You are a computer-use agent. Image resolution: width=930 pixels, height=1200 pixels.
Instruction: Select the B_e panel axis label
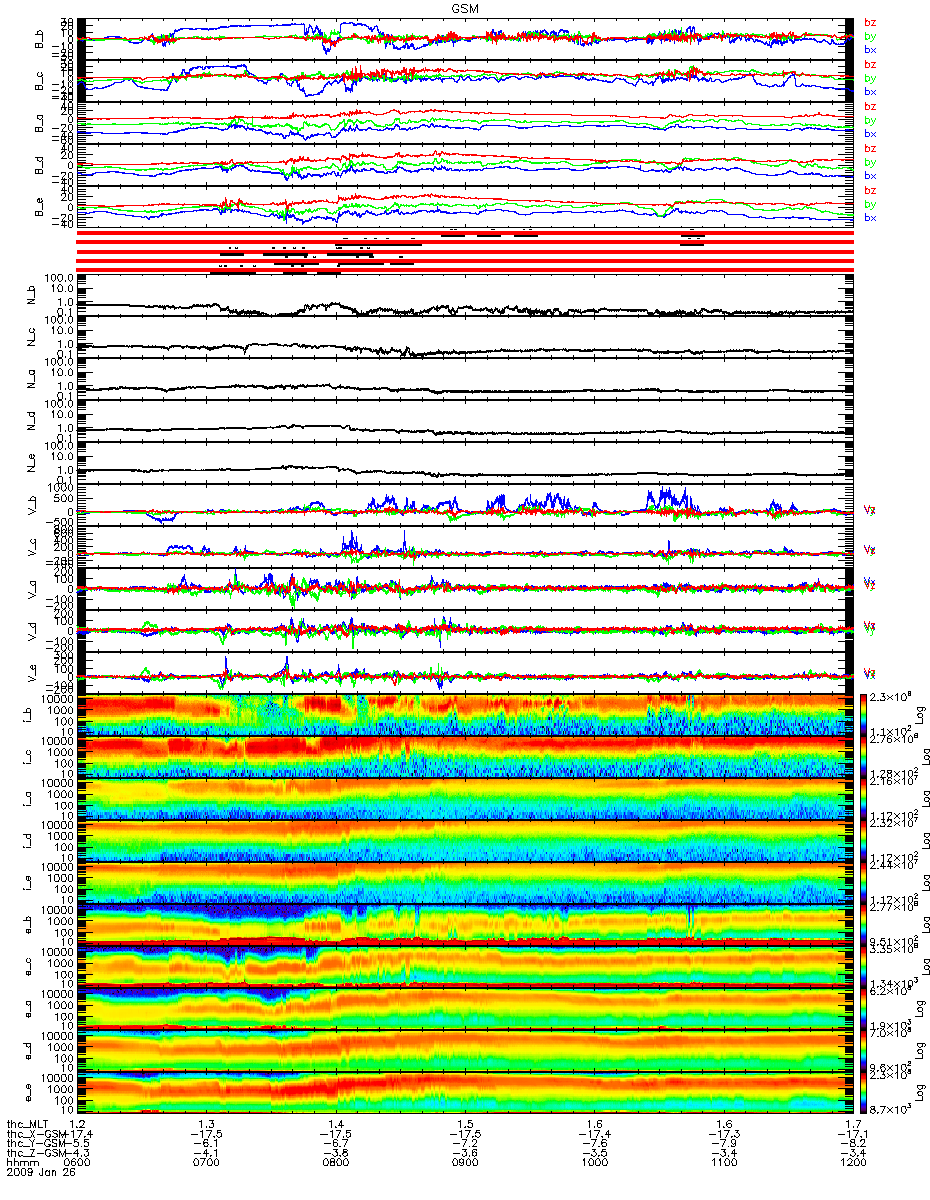[38, 207]
